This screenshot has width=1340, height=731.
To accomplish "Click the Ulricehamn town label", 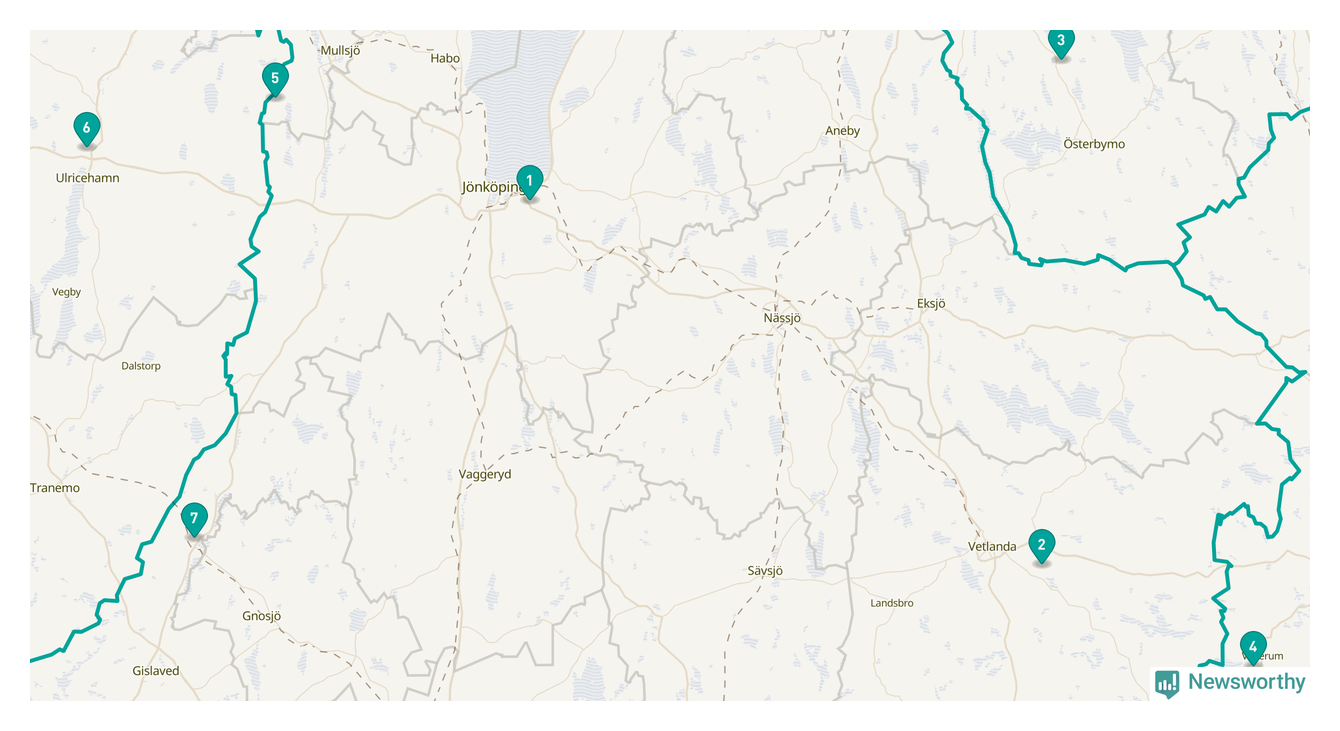I will click(x=87, y=178).
